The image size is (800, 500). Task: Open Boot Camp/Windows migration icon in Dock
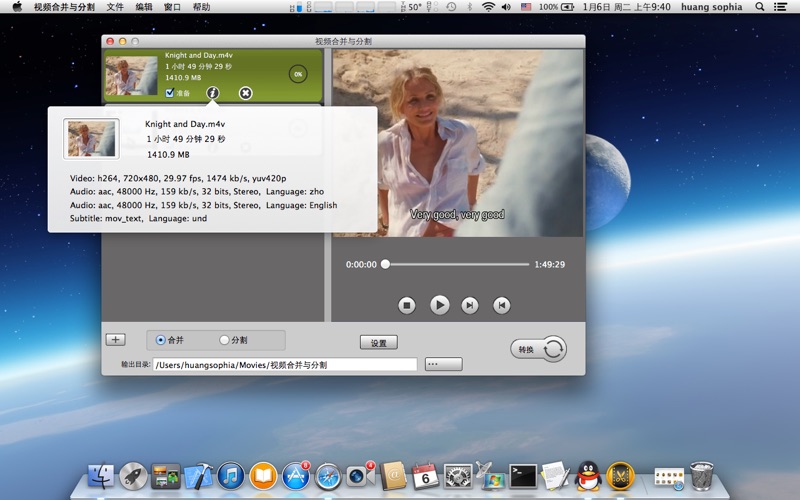pos(491,476)
